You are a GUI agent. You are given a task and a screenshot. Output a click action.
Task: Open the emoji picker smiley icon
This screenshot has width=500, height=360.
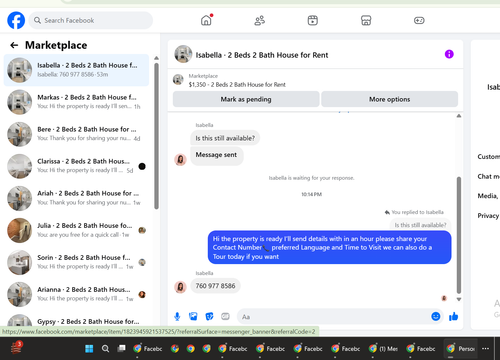(436, 316)
